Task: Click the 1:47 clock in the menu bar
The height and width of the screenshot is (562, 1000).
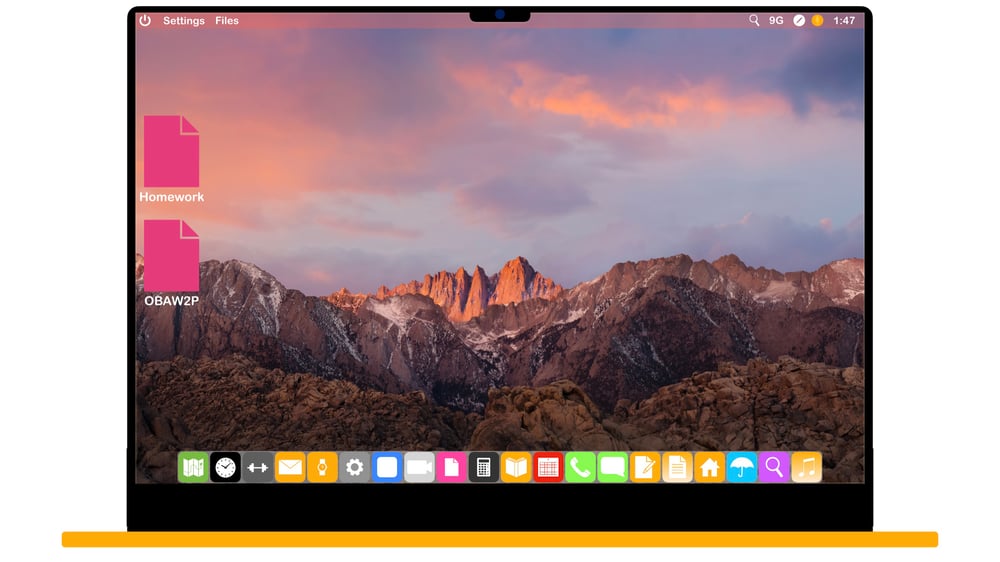Action: (x=844, y=20)
